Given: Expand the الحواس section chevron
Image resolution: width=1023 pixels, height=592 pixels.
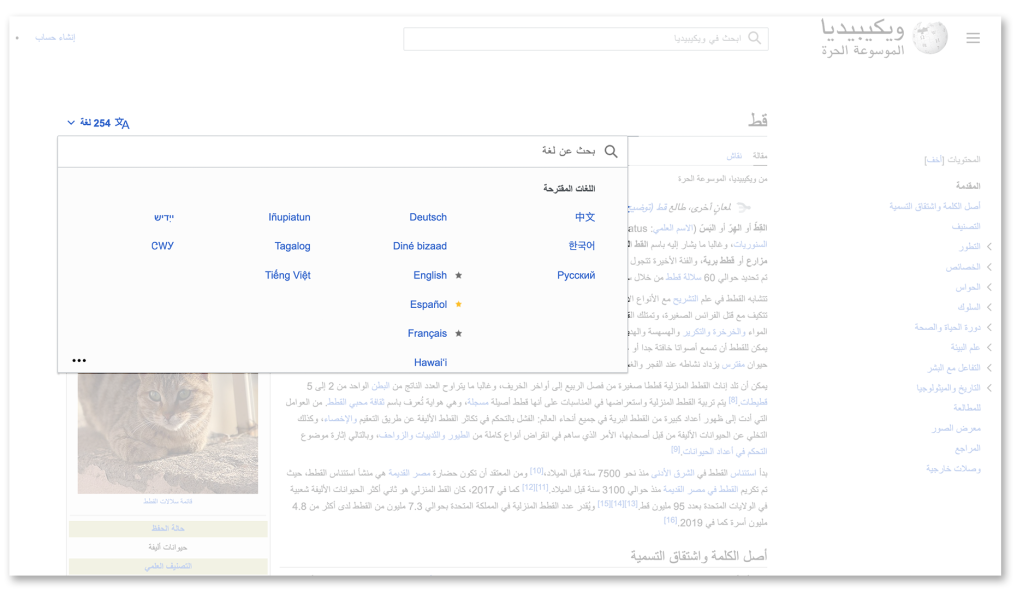Looking at the screenshot, I should tap(989, 287).
